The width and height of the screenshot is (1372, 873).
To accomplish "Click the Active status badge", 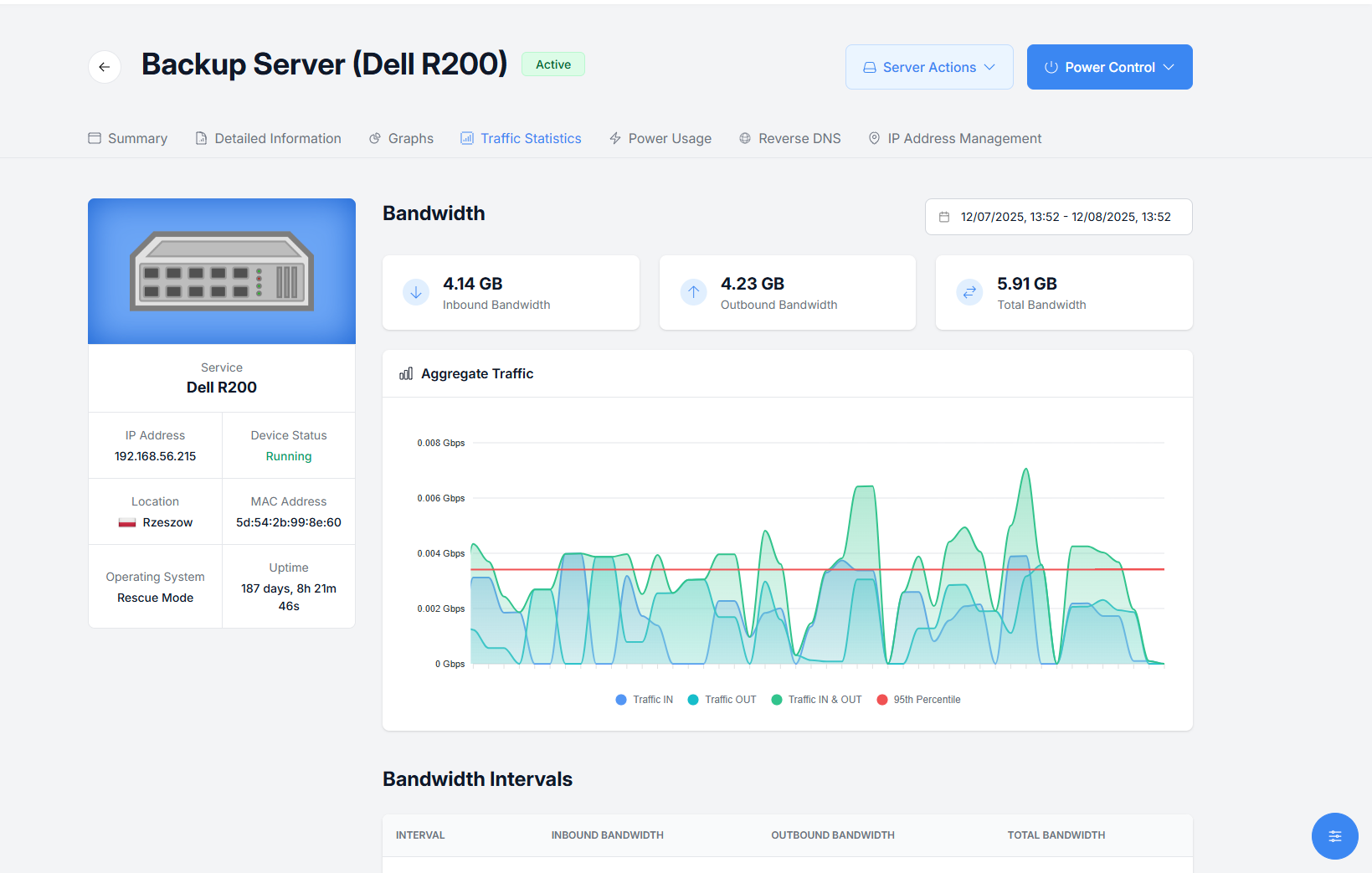I will pyautogui.click(x=553, y=64).
